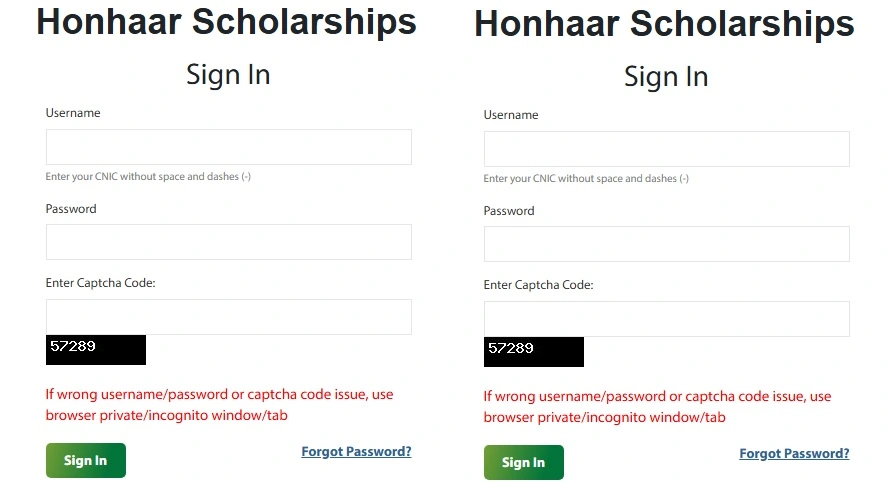Click the 57289 captcha image in right form
Image resolution: width=896 pixels, height=484 pixels.
534,351
